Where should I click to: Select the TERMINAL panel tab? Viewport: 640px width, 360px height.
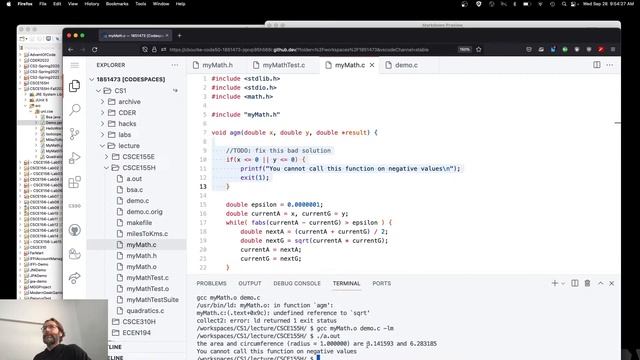tap(347, 283)
